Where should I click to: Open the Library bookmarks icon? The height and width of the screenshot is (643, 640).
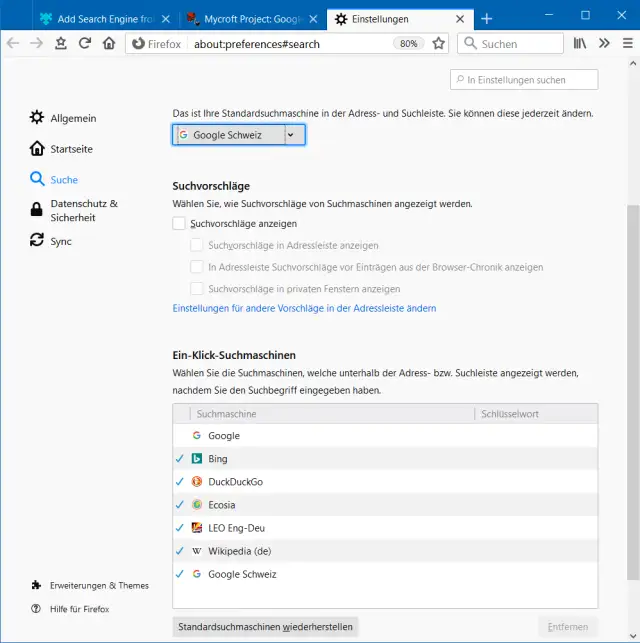click(579, 43)
